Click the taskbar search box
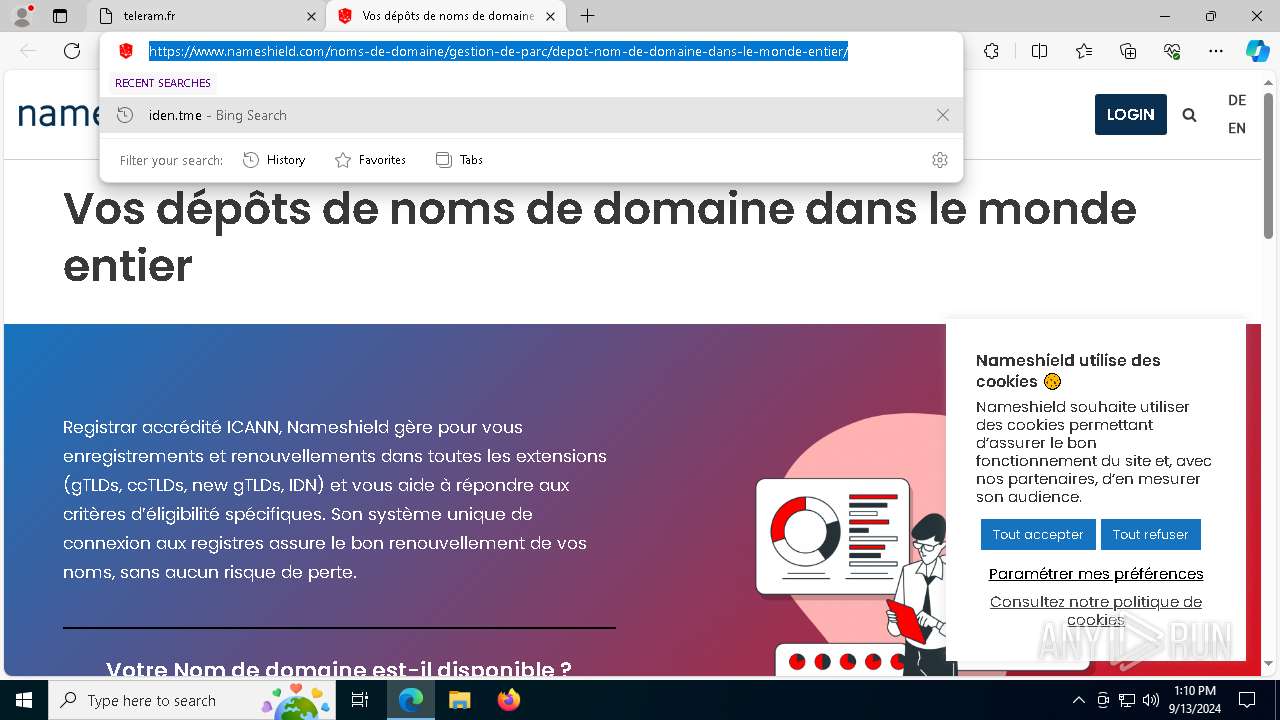The width and height of the screenshot is (1280, 720). pos(192,700)
